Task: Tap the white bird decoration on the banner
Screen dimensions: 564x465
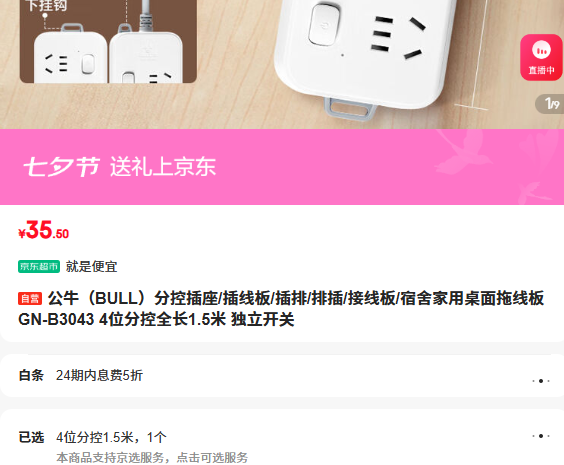Action: [464, 150]
